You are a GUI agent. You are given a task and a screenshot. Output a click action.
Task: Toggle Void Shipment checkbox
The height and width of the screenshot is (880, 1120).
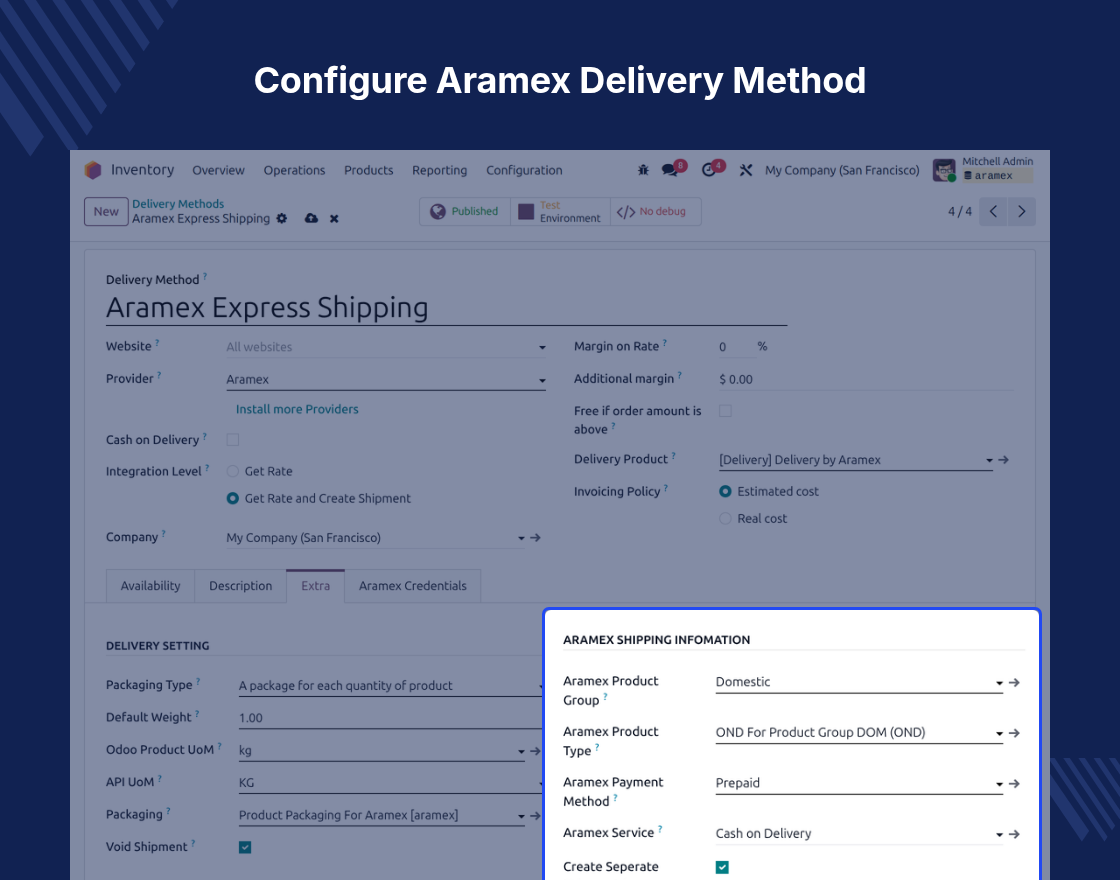click(x=245, y=847)
